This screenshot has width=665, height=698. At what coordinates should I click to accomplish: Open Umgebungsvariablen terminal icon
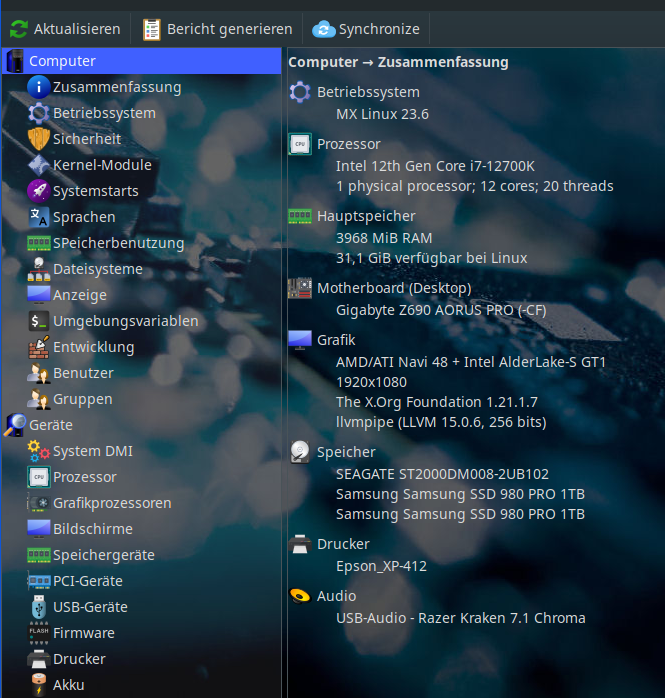pos(39,321)
